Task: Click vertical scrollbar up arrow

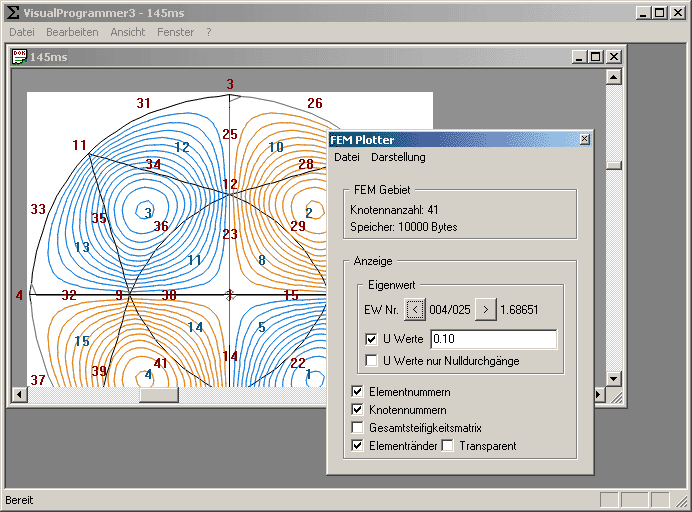Action: pos(614,76)
